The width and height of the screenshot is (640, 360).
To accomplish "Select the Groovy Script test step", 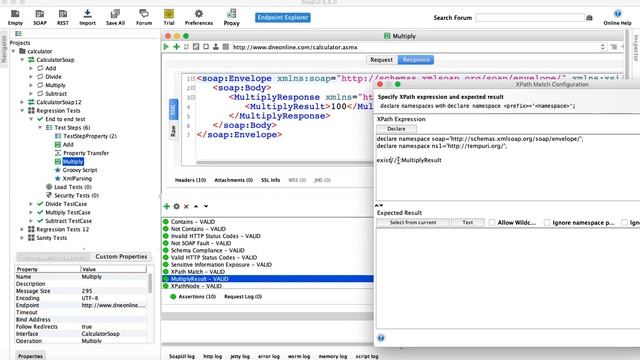I will [80, 170].
